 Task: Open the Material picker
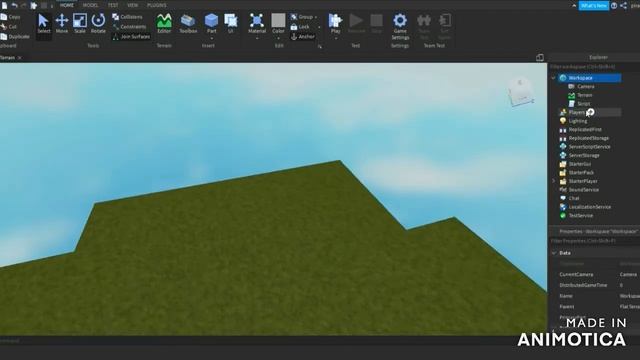tap(257, 23)
